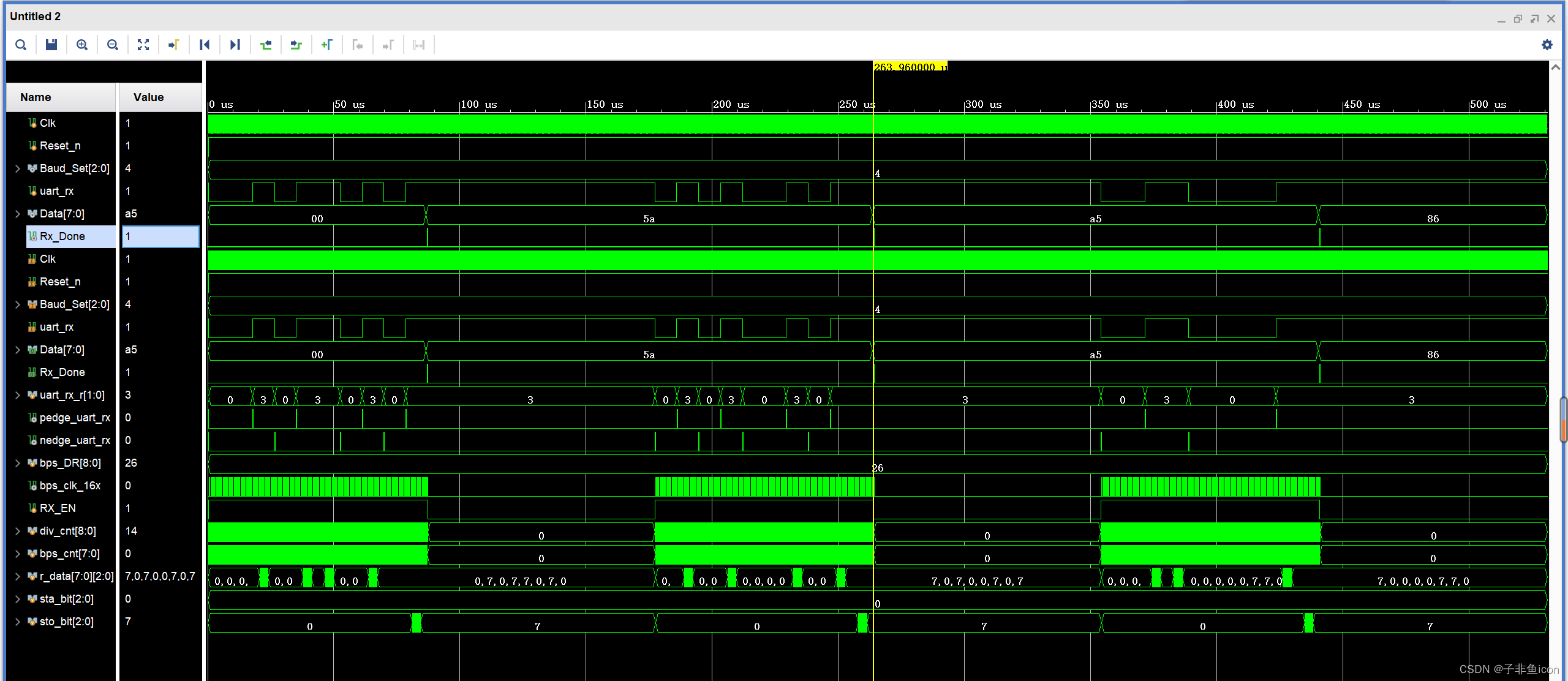Expand the first Baud_Set[2:0] bus

pos(18,168)
